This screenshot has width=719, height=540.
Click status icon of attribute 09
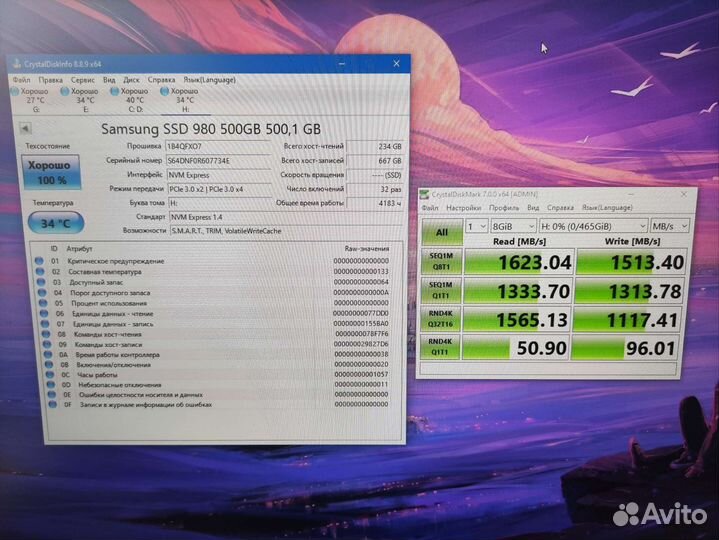(x=47, y=344)
